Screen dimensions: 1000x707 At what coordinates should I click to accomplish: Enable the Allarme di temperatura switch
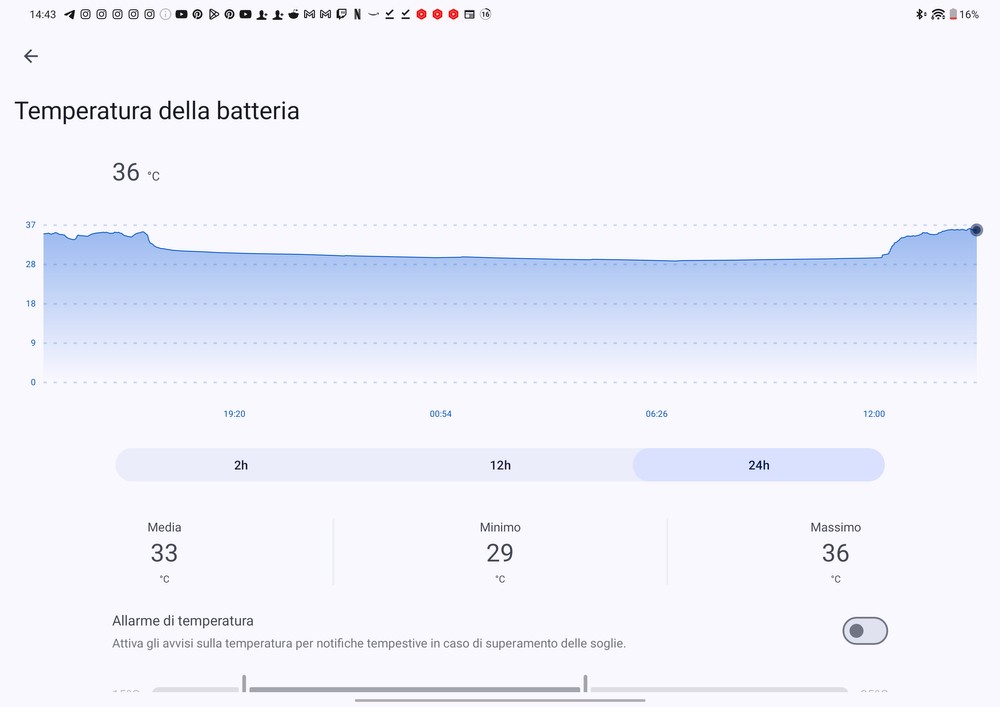865,630
